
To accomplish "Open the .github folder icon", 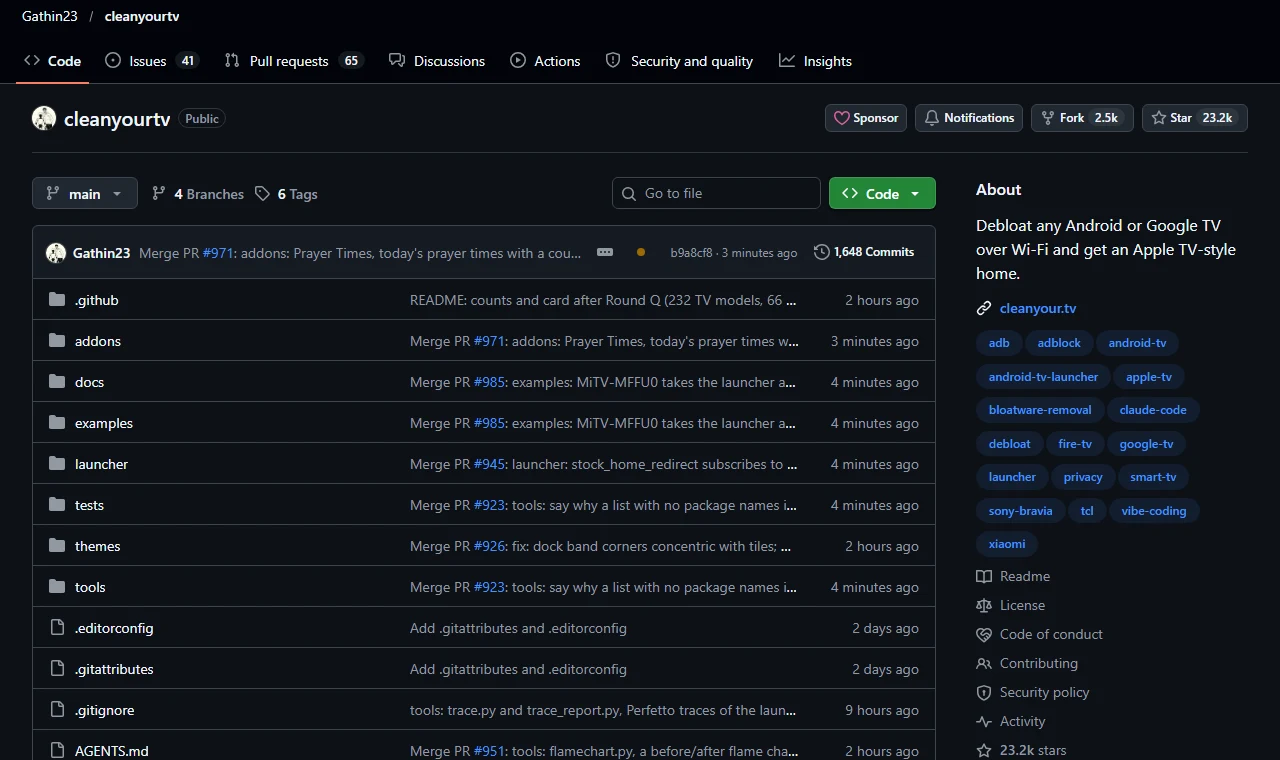I will (56, 300).
